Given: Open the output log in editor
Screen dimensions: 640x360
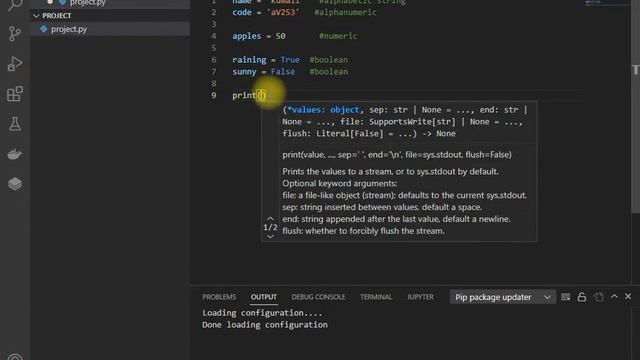Looking at the screenshot, I should click(x=598, y=297).
